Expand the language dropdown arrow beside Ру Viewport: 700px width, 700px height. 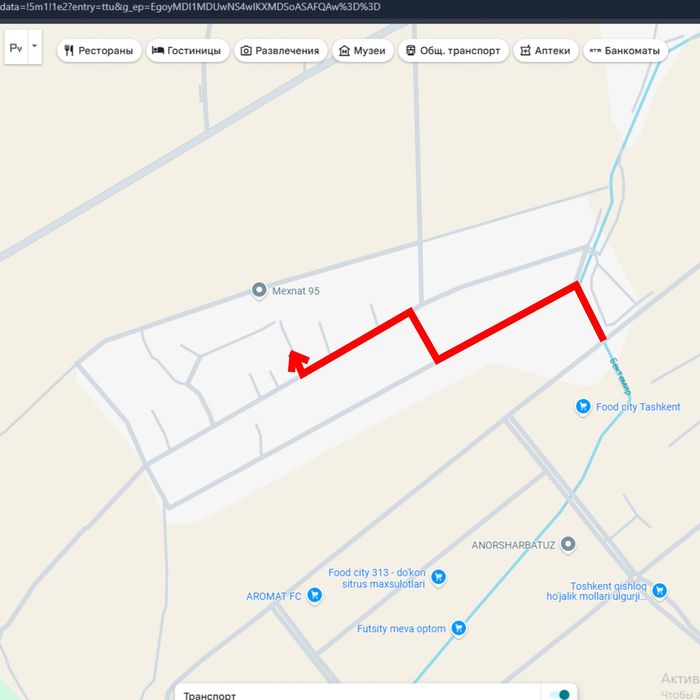[x=35, y=46]
